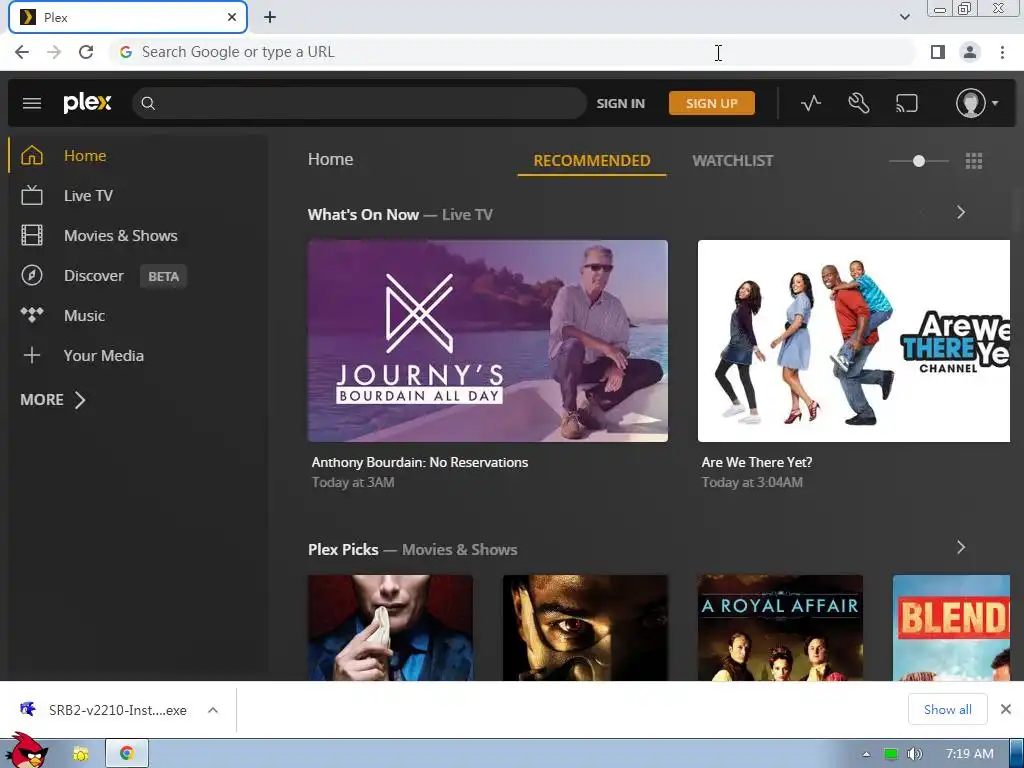Click the Home page heading
The width and height of the screenshot is (1024, 768).
pyautogui.click(x=330, y=159)
